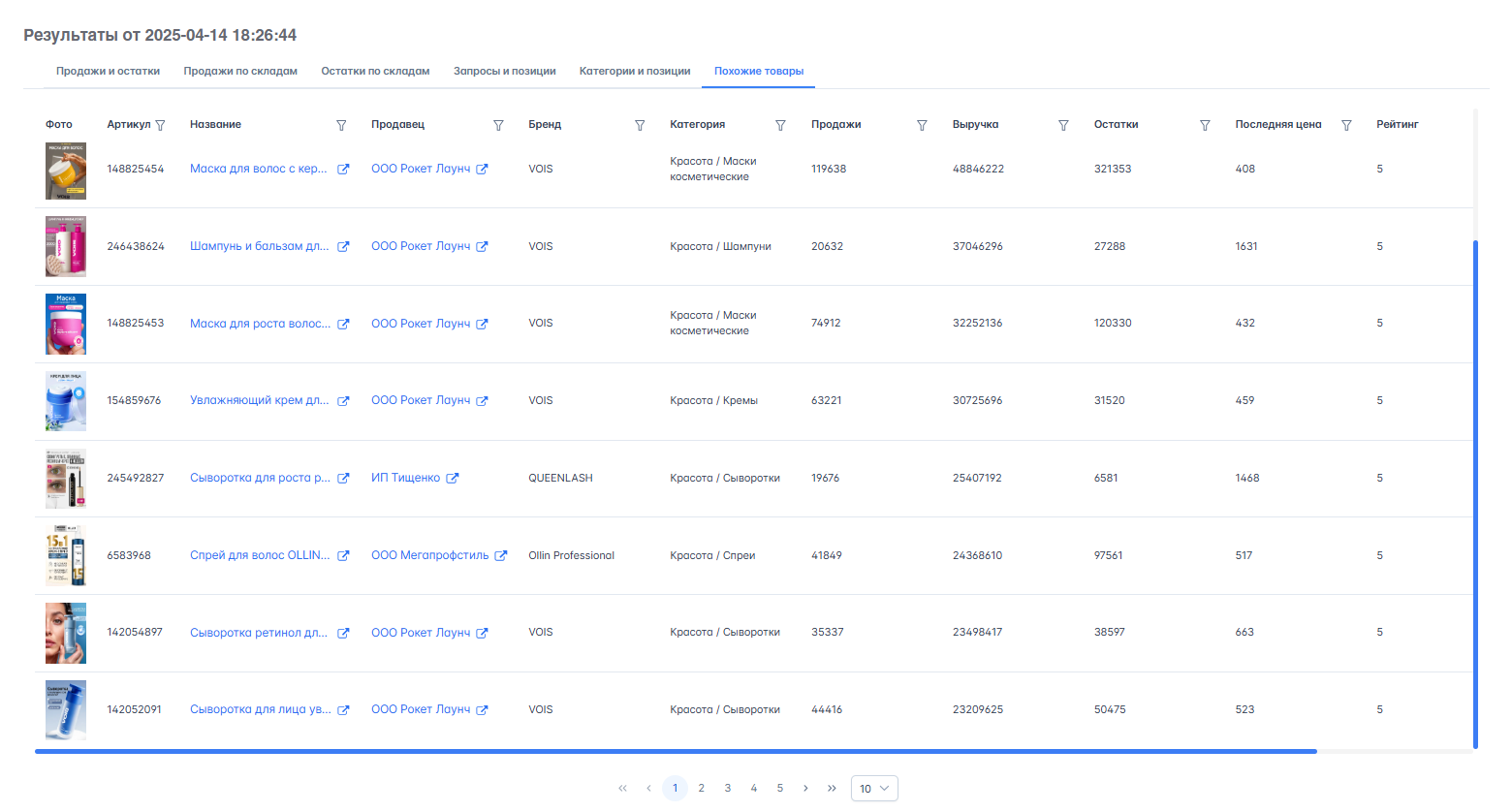Click the filter icon next to Артикул
This screenshot has height=812, width=1512.
(x=160, y=125)
